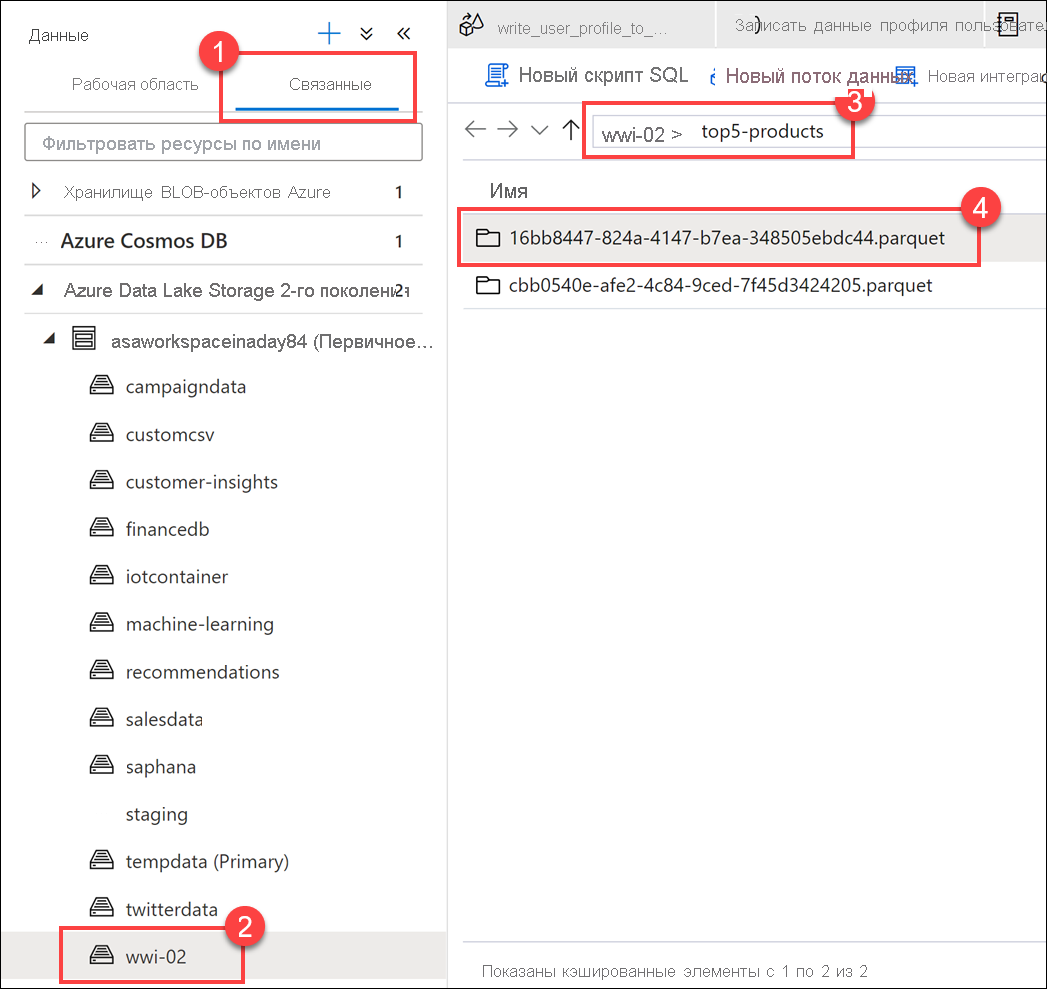Click the customer-insights container icon
The width and height of the screenshot is (1047, 989).
click(101, 480)
